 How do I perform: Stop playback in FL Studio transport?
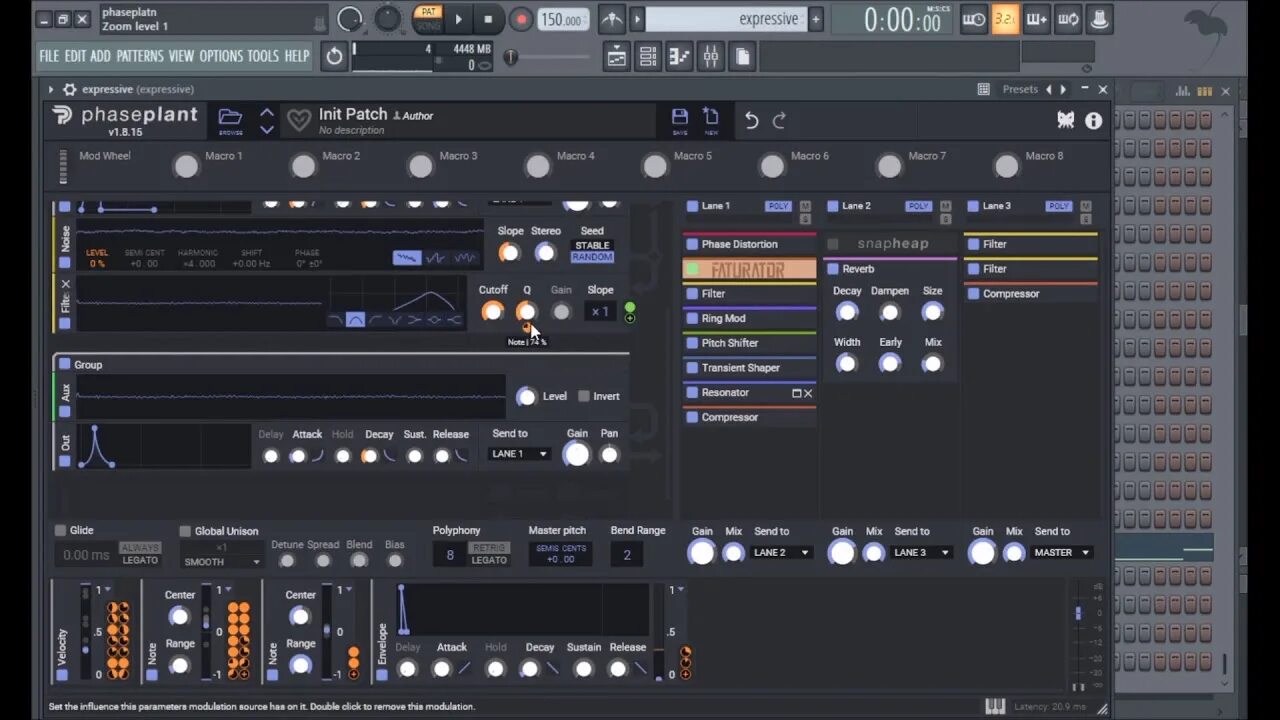[x=488, y=19]
